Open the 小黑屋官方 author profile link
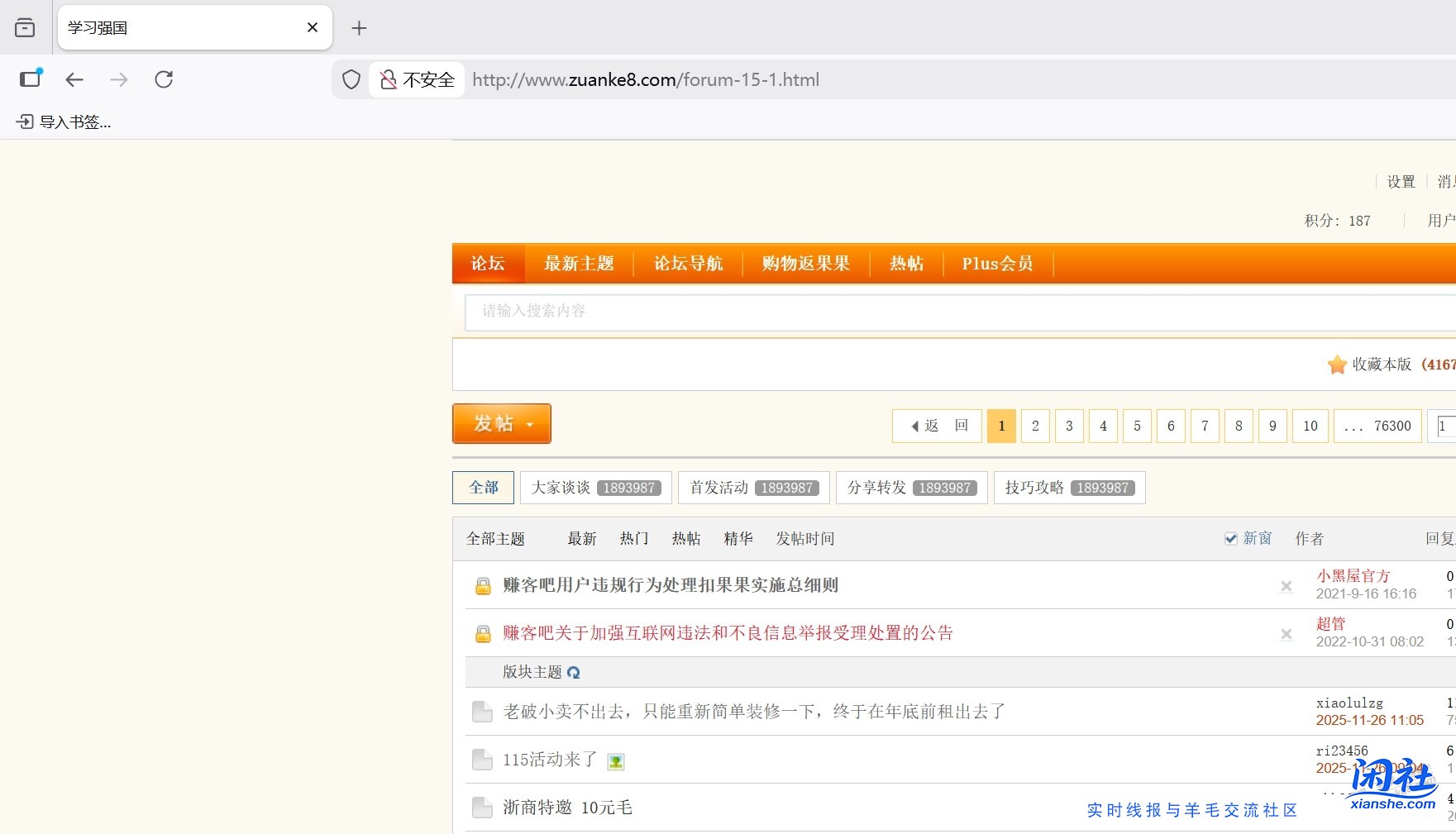Screen dimensions: 1456x834 (1353, 576)
